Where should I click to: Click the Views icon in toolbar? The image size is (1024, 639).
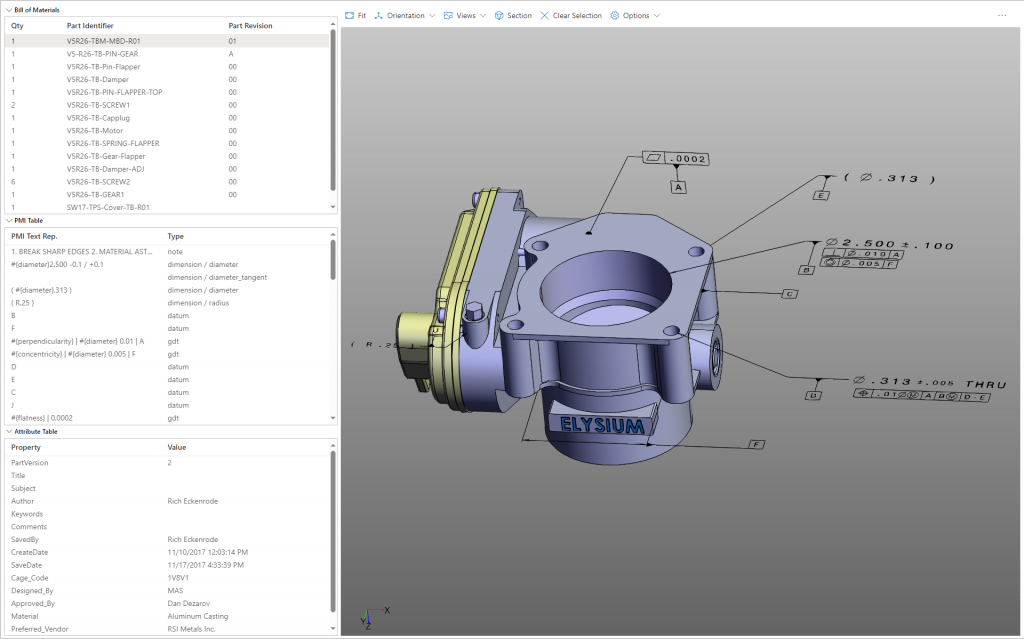[x=448, y=16]
